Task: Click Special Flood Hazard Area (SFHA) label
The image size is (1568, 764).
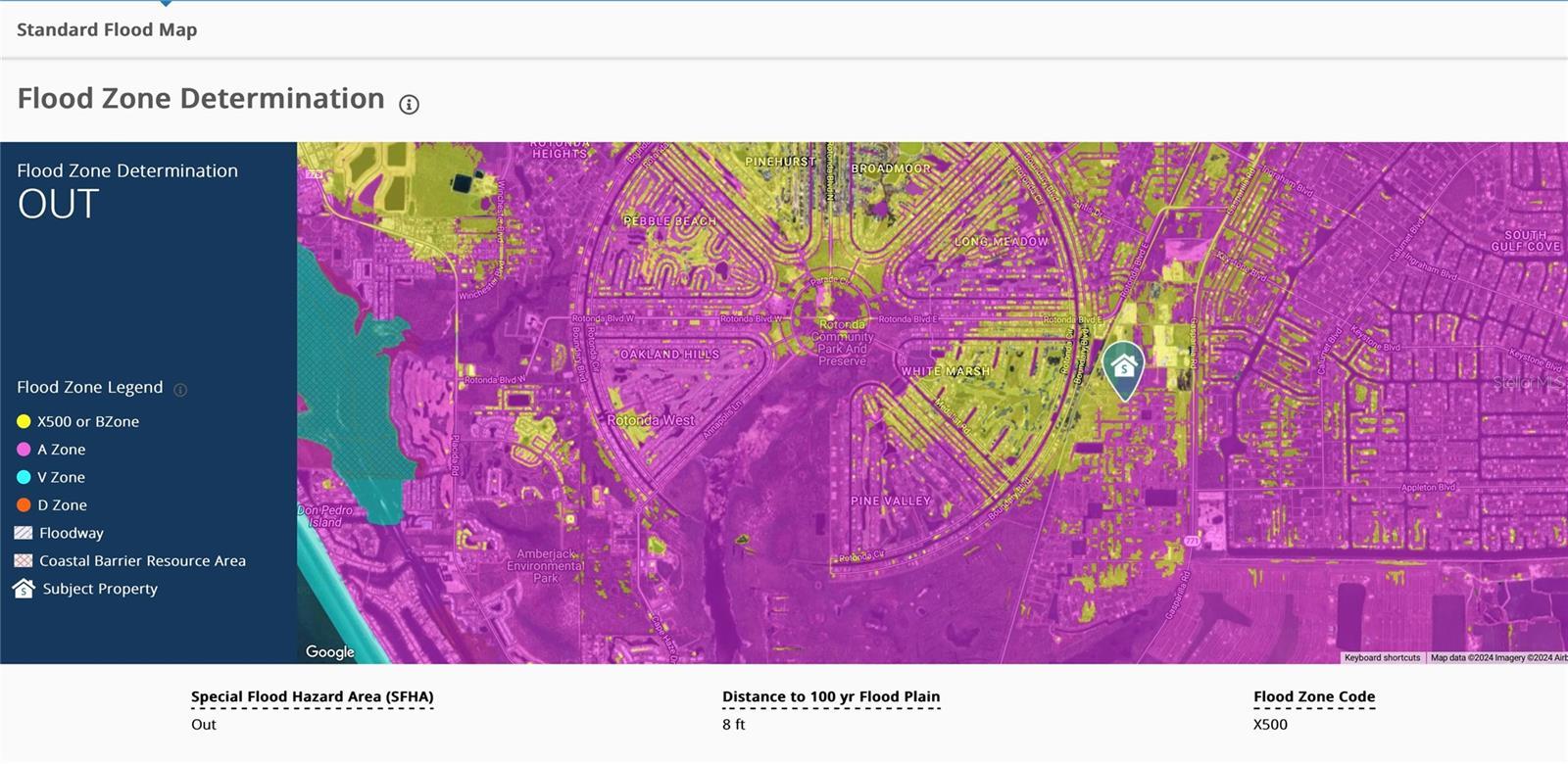Action: (312, 697)
